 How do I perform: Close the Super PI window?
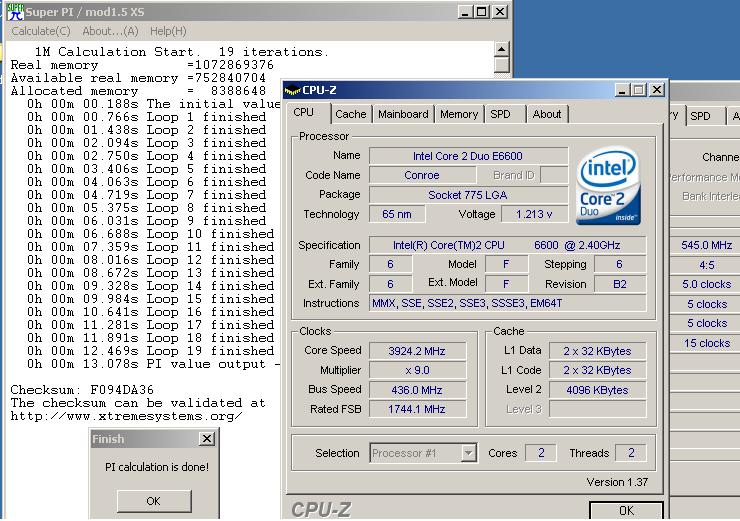(500, 12)
